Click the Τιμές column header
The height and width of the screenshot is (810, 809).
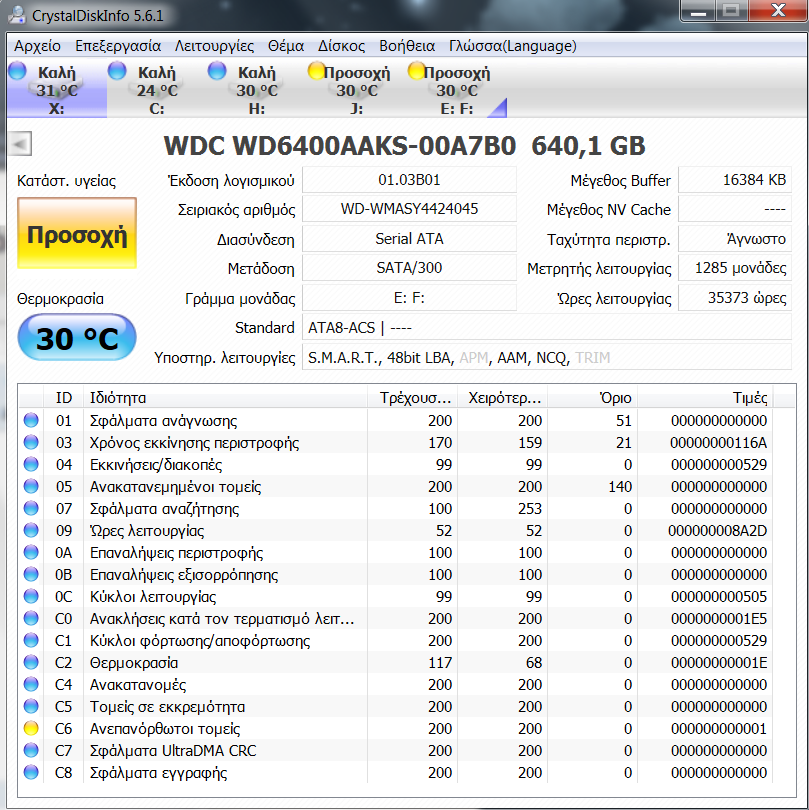pos(706,398)
